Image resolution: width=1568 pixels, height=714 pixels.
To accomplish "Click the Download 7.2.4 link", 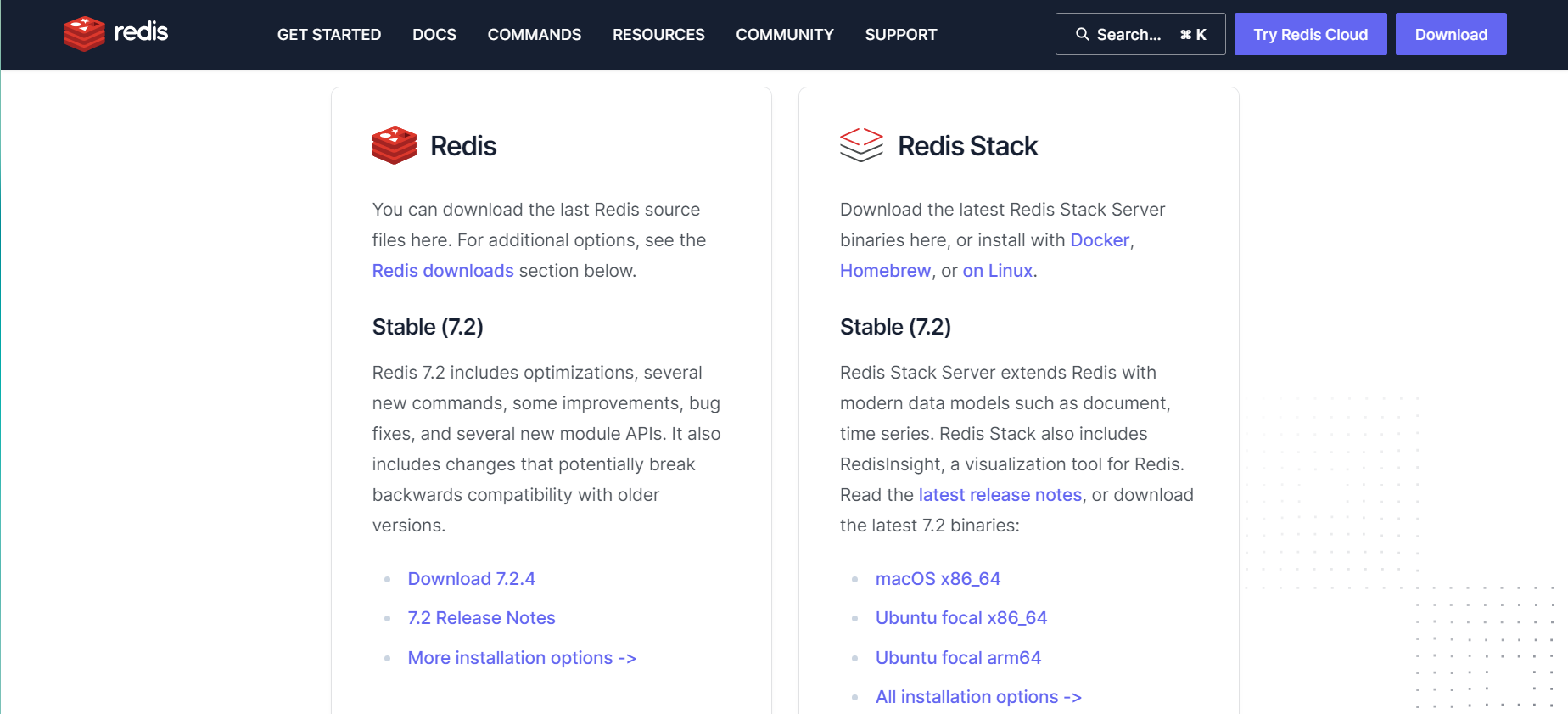I will (x=472, y=579).
